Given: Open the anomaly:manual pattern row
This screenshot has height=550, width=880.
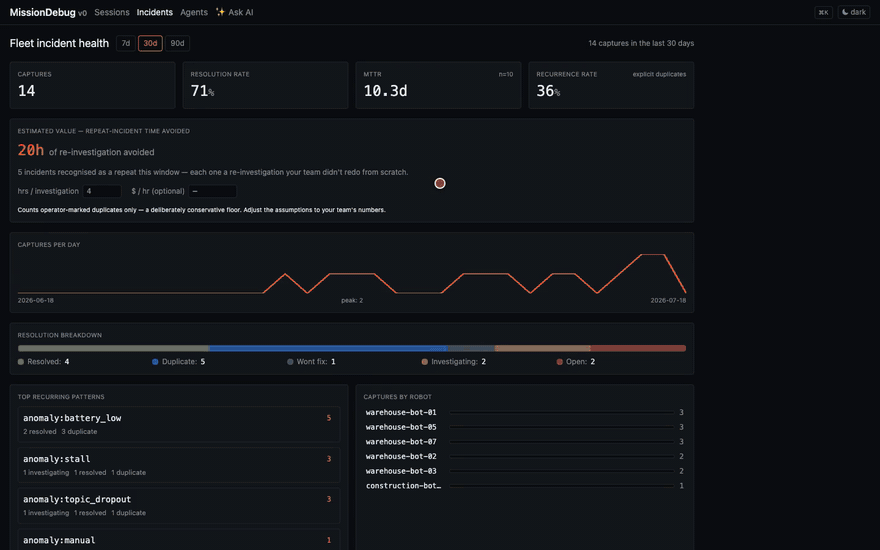Looking at the screenshot, I should [178, 540].
